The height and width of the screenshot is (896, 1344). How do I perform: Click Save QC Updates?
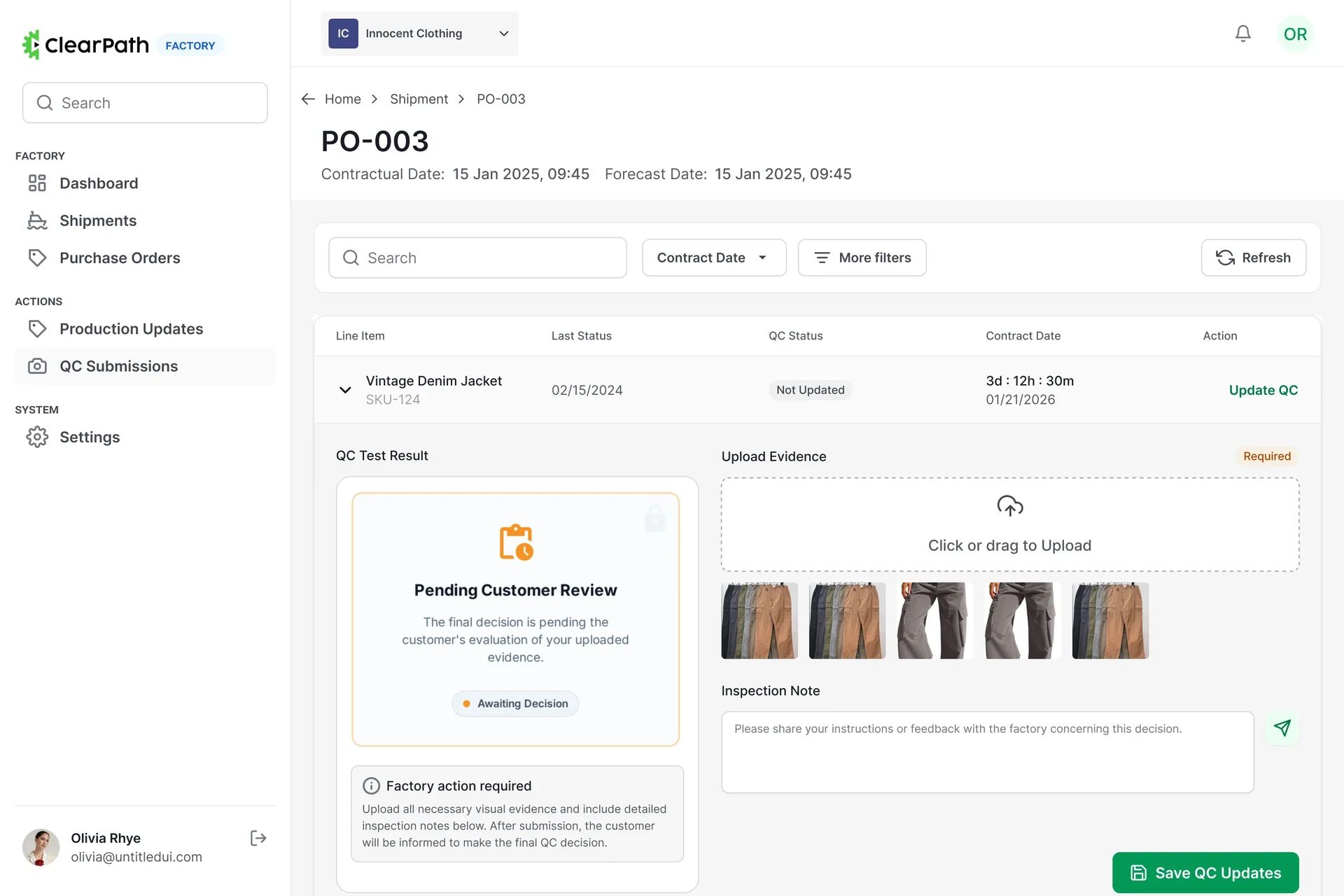(1205, 872)
